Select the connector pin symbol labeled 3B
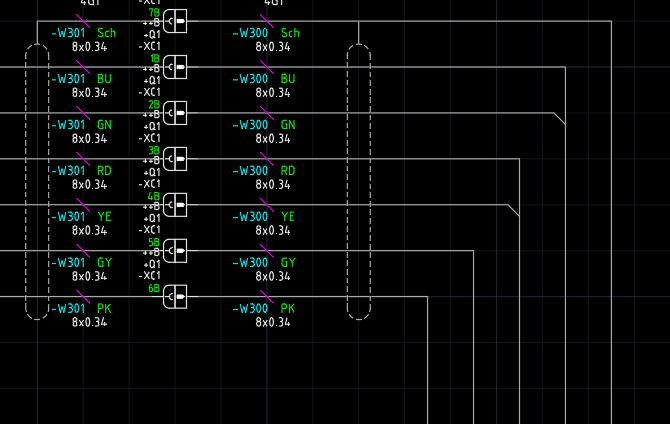Screen dimensions: 670x424 coord(175,159)
